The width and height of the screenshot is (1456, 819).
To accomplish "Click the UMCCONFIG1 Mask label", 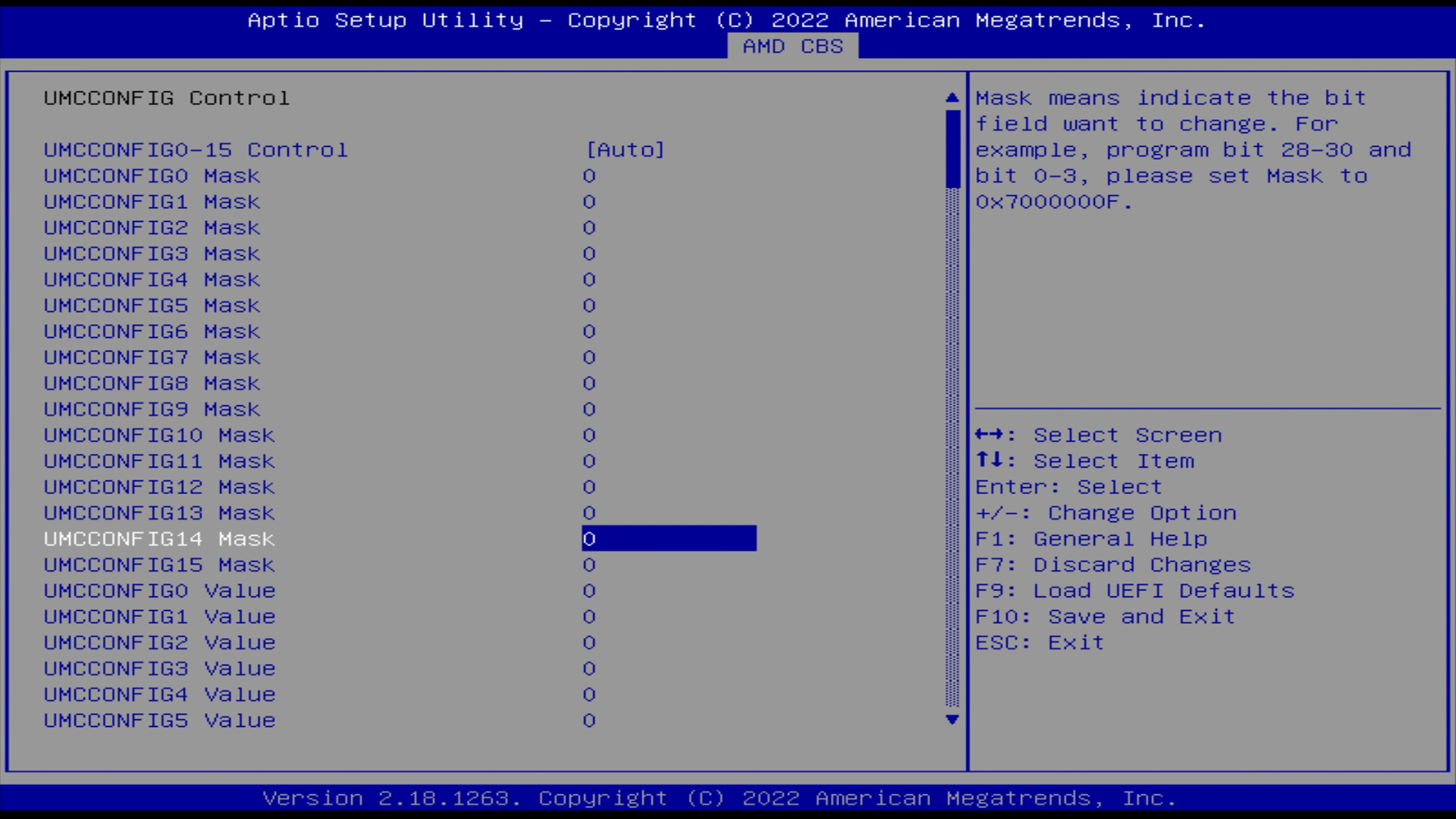I will tap(152, 202).
